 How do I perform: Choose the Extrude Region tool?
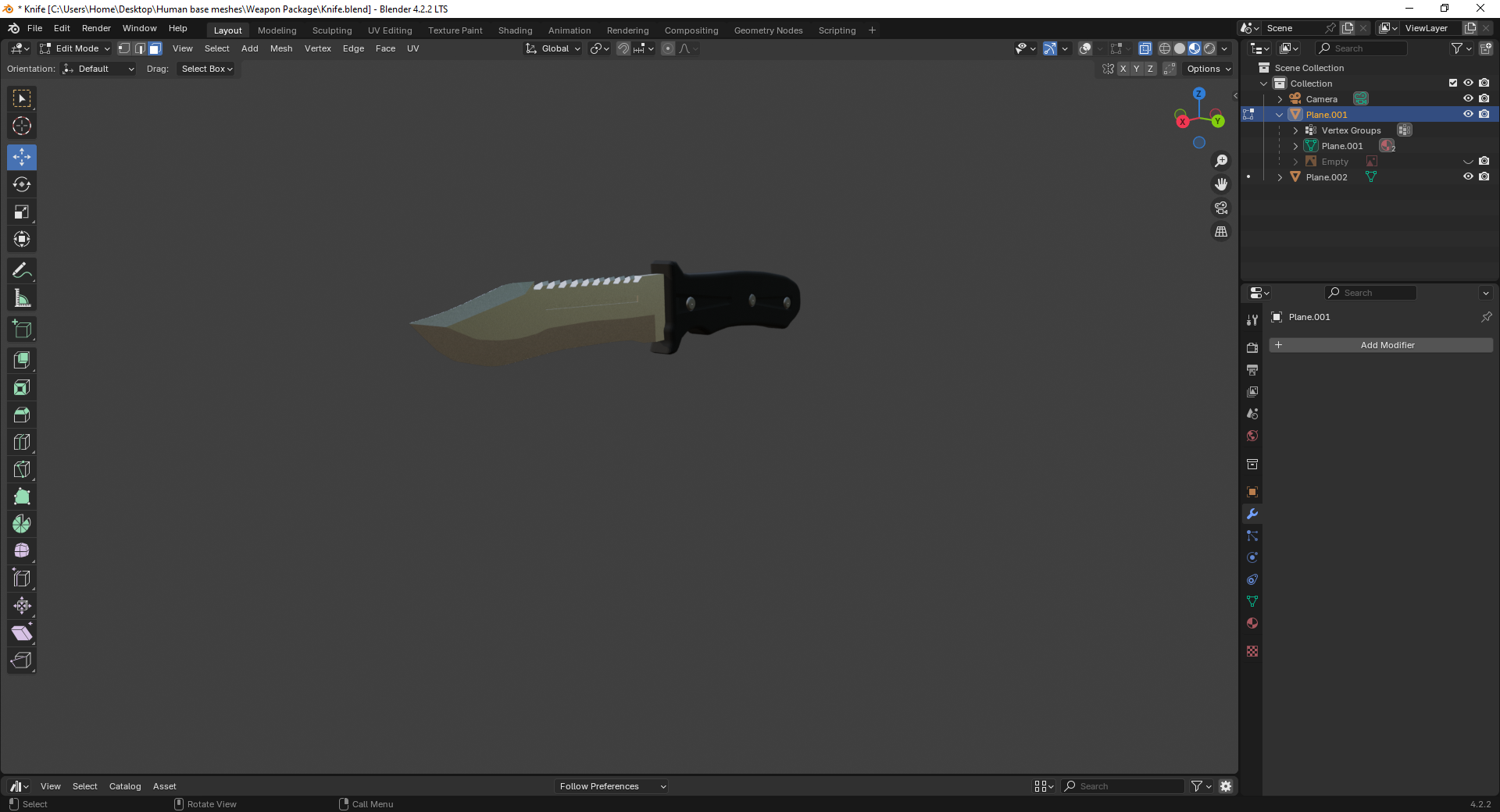click(22, 361)
